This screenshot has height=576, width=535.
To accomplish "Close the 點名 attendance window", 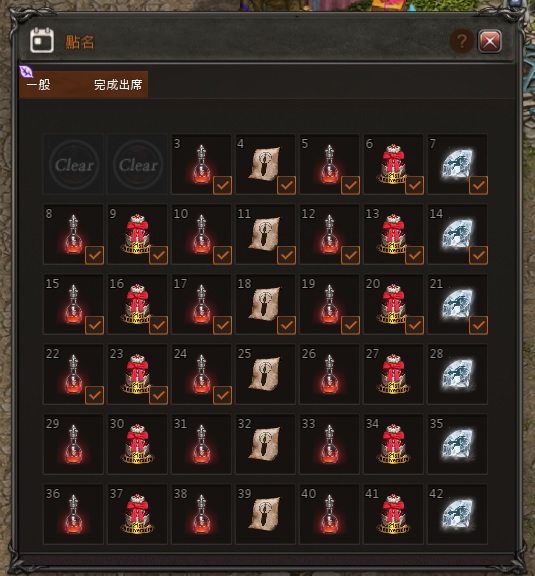I will [489, 41].
